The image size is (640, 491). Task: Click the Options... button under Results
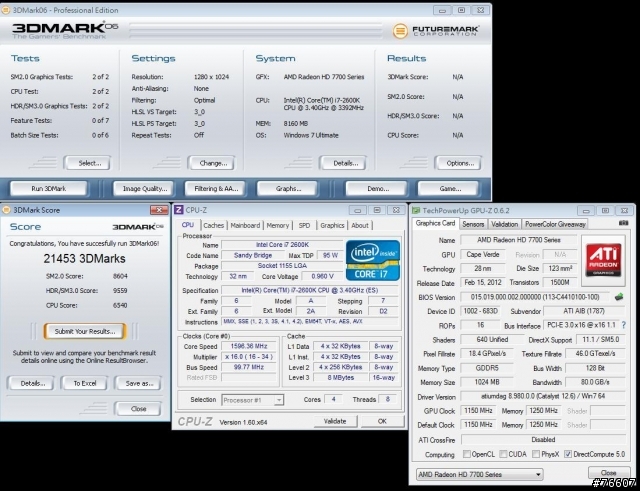pos(459,163)
